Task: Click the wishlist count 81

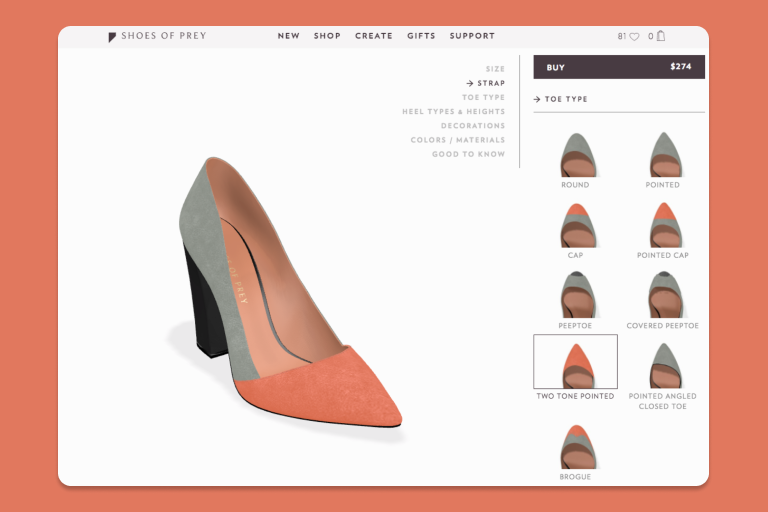Action: [622, 36]
